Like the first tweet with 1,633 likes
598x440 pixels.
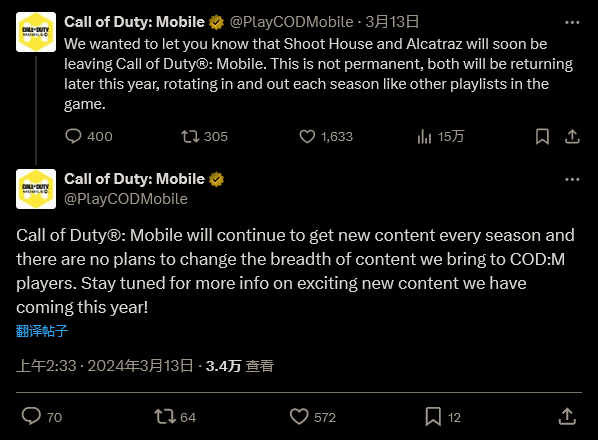point(326,136)
